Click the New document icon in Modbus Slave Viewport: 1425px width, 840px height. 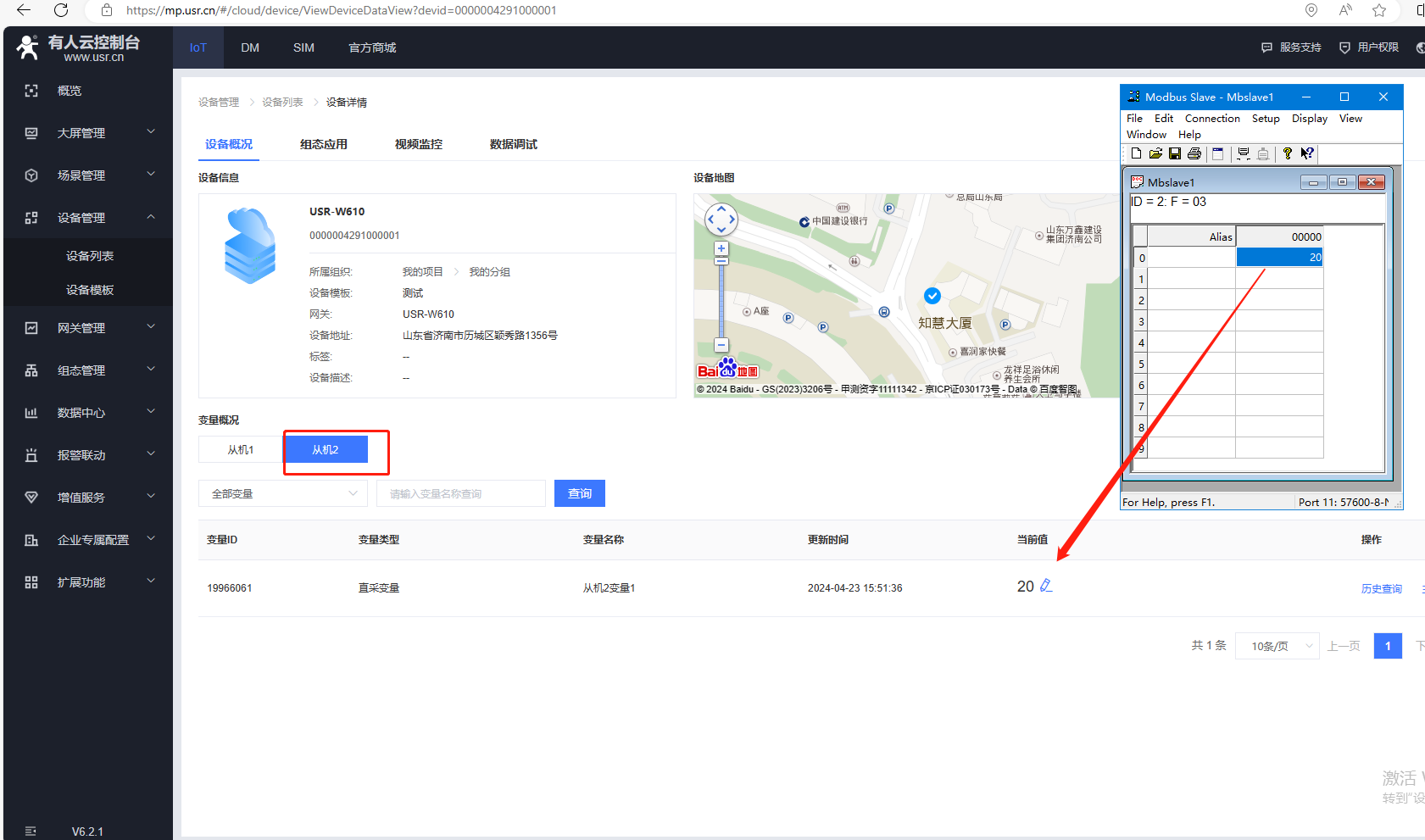click(1136, 153)
